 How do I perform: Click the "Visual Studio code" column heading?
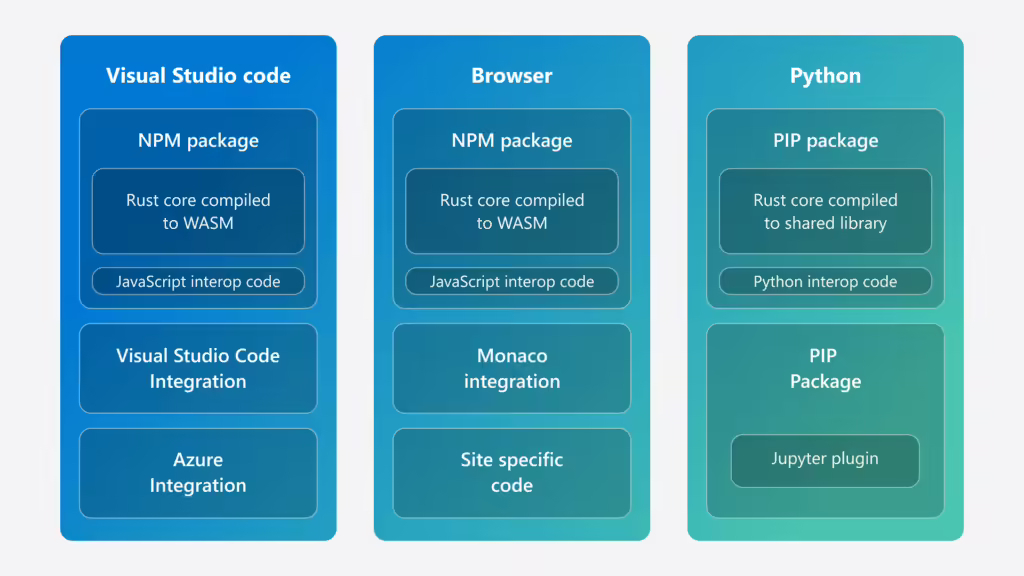point(198,76)
